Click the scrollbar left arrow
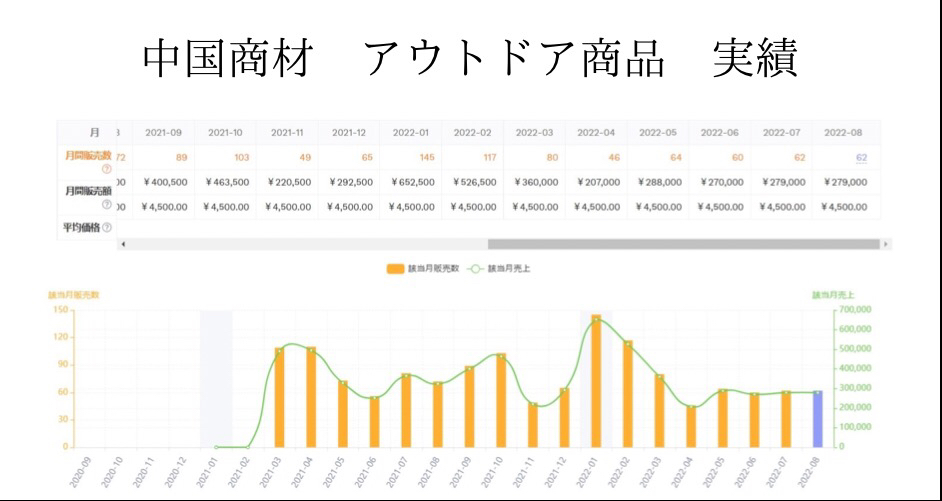Image resolution: width=942 pixels, height=501 pixels. (123, 244)
